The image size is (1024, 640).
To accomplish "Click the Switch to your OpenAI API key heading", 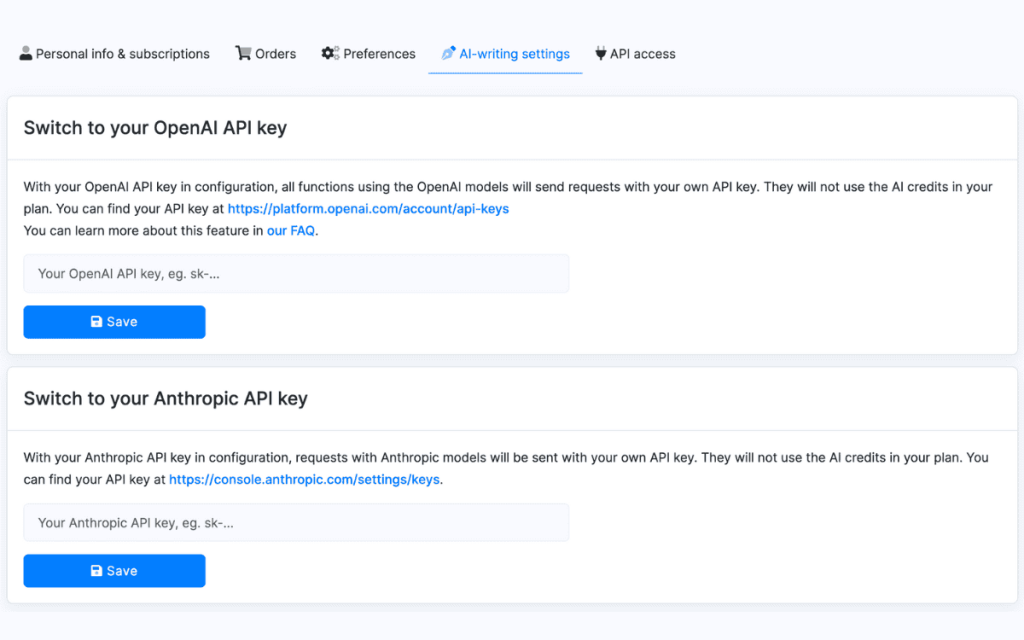I will point(155,128).
